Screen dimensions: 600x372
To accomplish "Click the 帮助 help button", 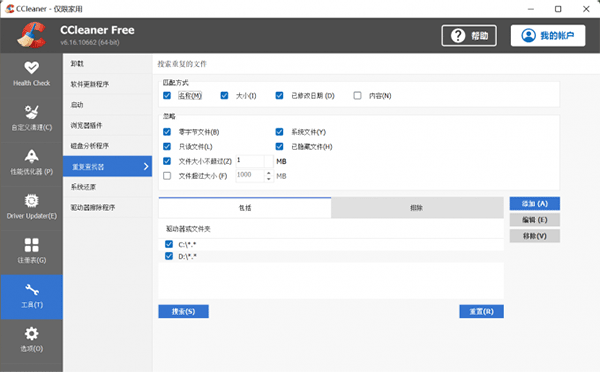I will coord(469,36).
